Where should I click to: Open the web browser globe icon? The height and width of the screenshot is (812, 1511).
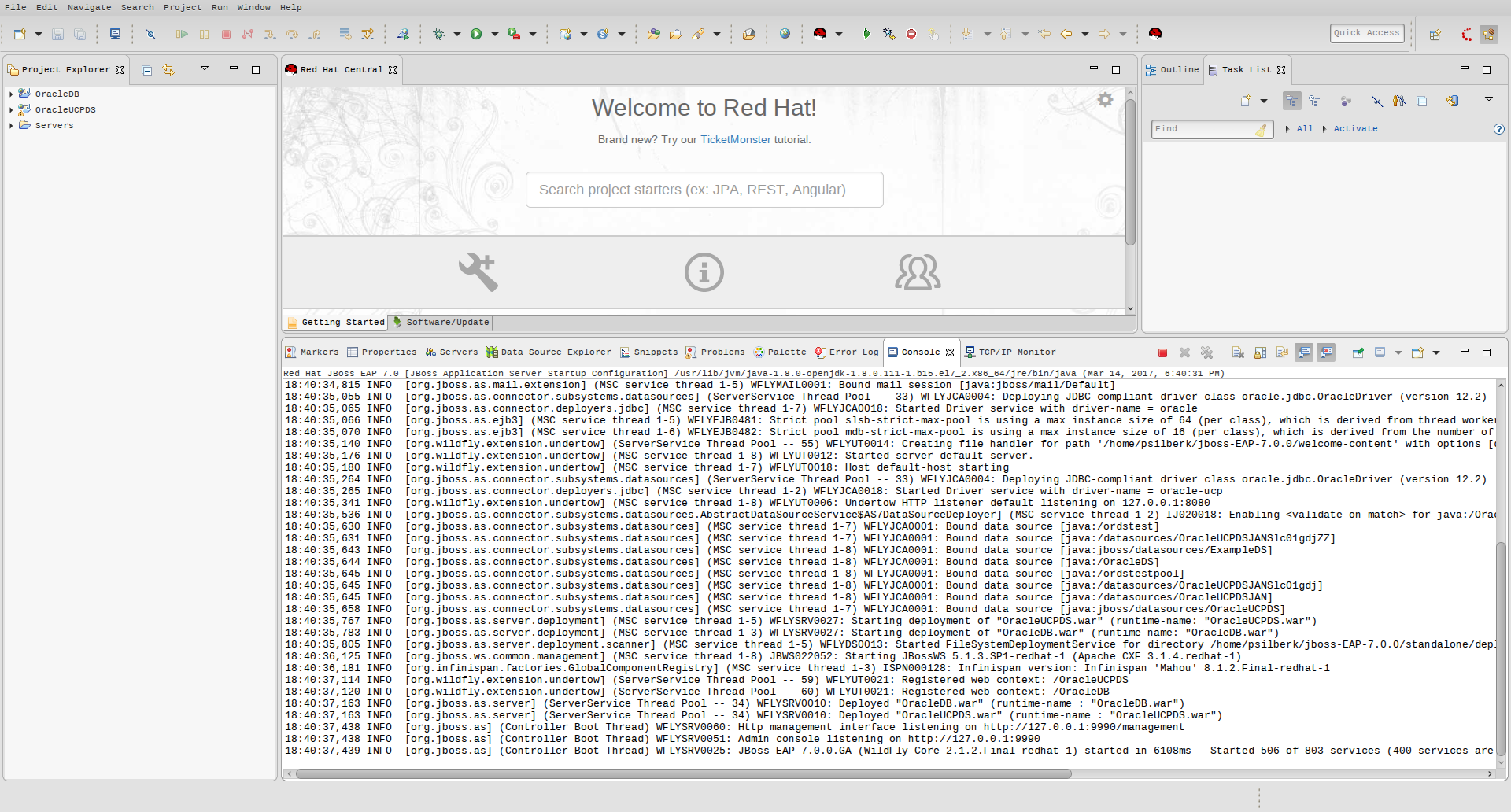[x=785, y=34]
